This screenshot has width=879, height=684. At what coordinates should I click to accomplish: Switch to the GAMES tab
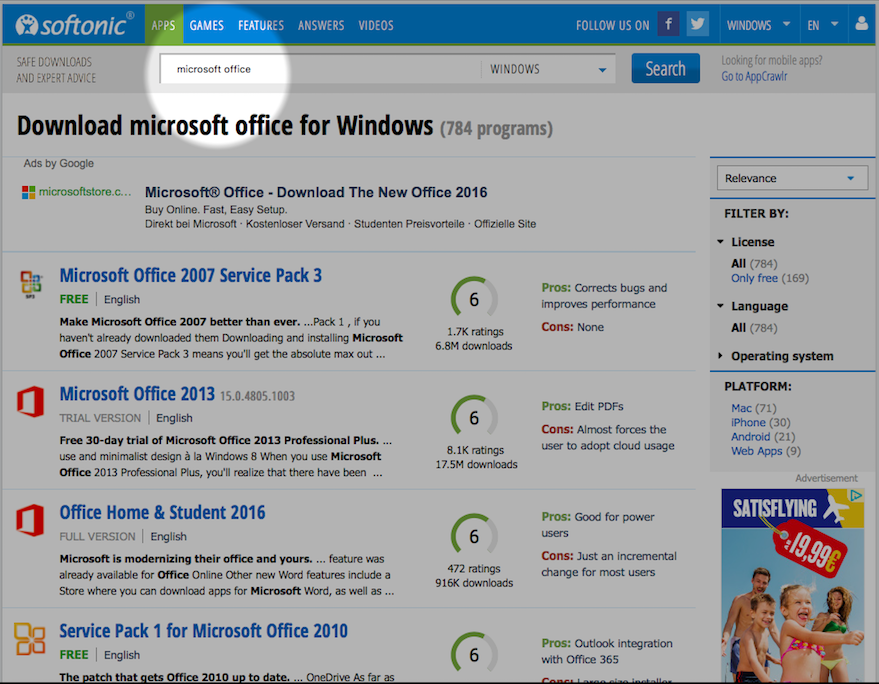206,25
